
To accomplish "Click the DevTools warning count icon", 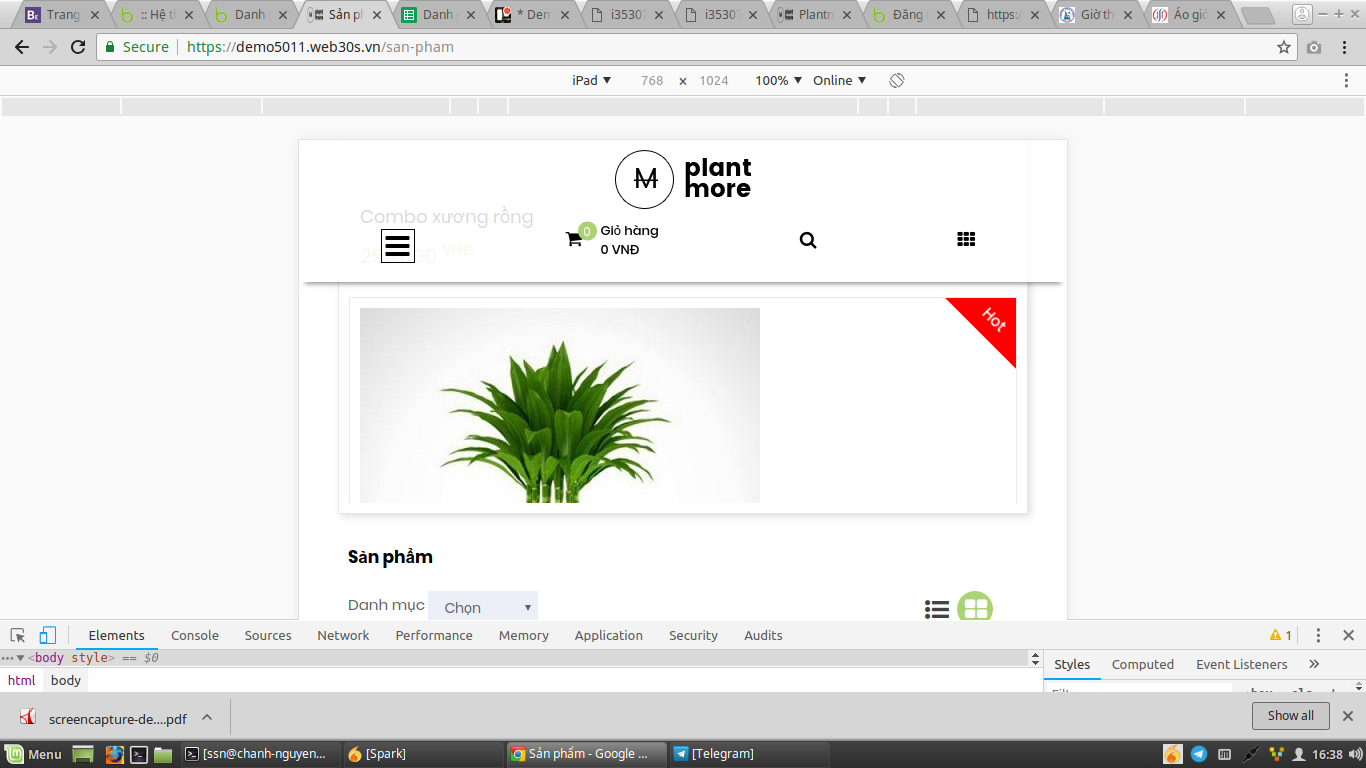I will click(x=1281, y=635).
